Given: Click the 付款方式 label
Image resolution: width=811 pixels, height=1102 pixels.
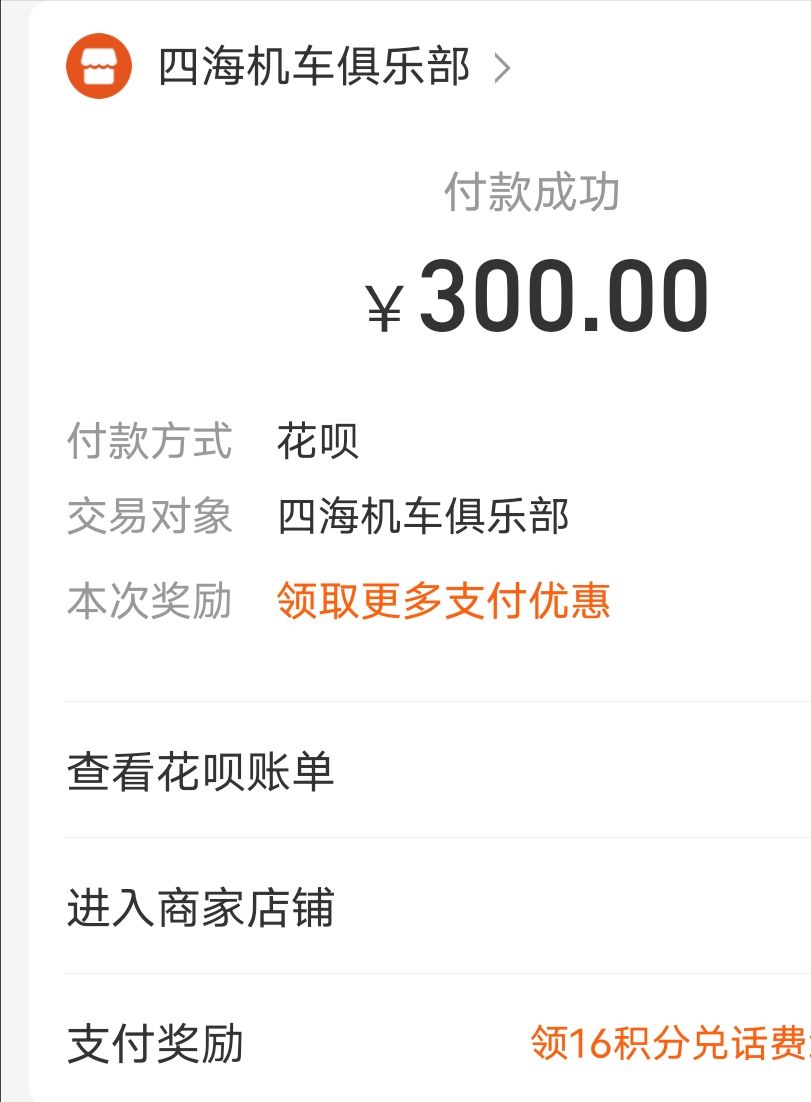Looking at the screenshot, I should (150, 441).
